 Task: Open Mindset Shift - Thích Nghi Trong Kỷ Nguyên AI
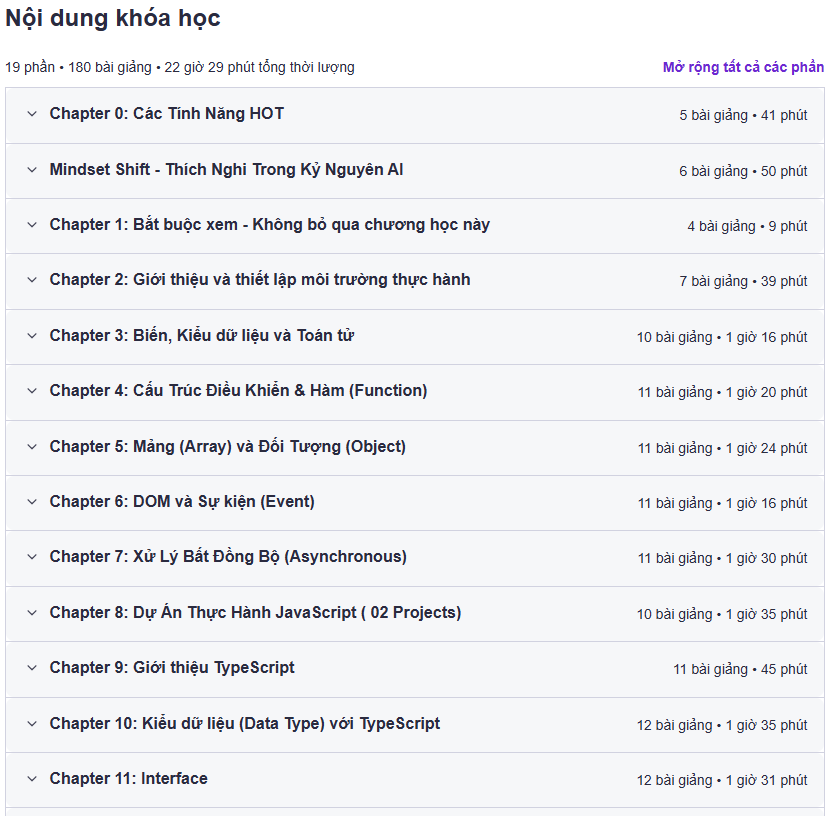(226, 170)
